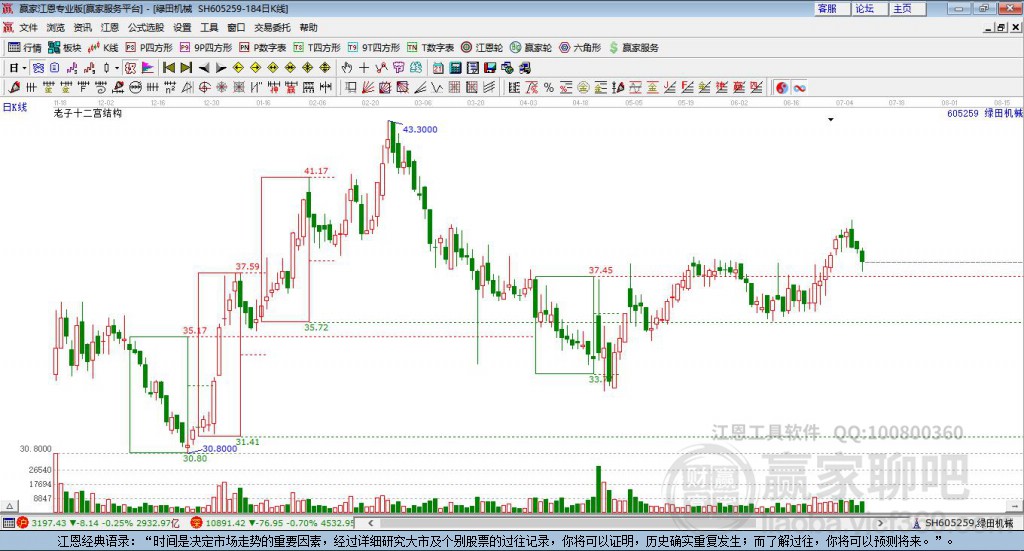Open the 交易委托 menu
The image size is (1024, 551).
[272, 27]
